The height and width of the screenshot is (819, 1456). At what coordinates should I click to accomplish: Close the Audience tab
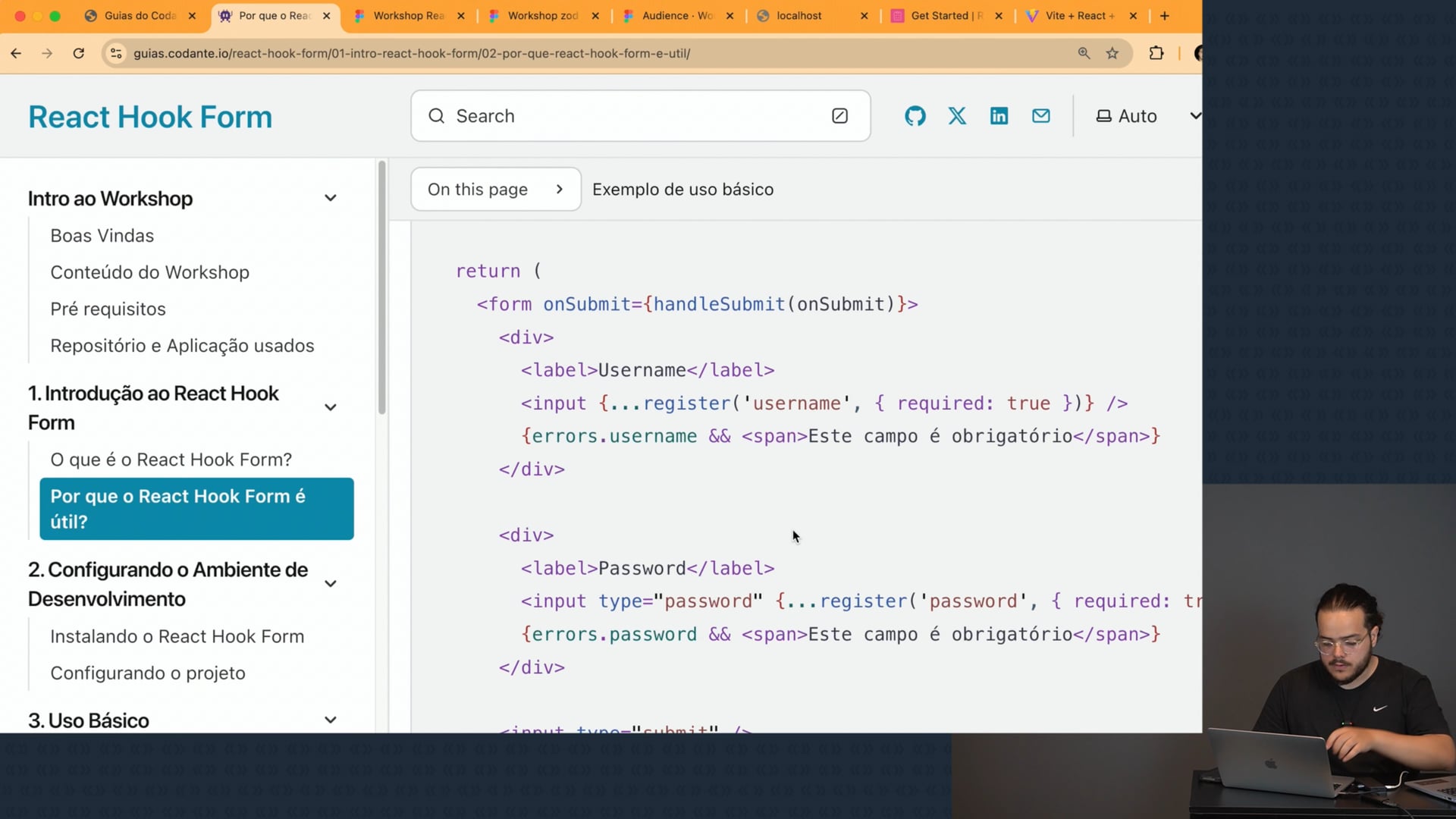coord(730,16)
